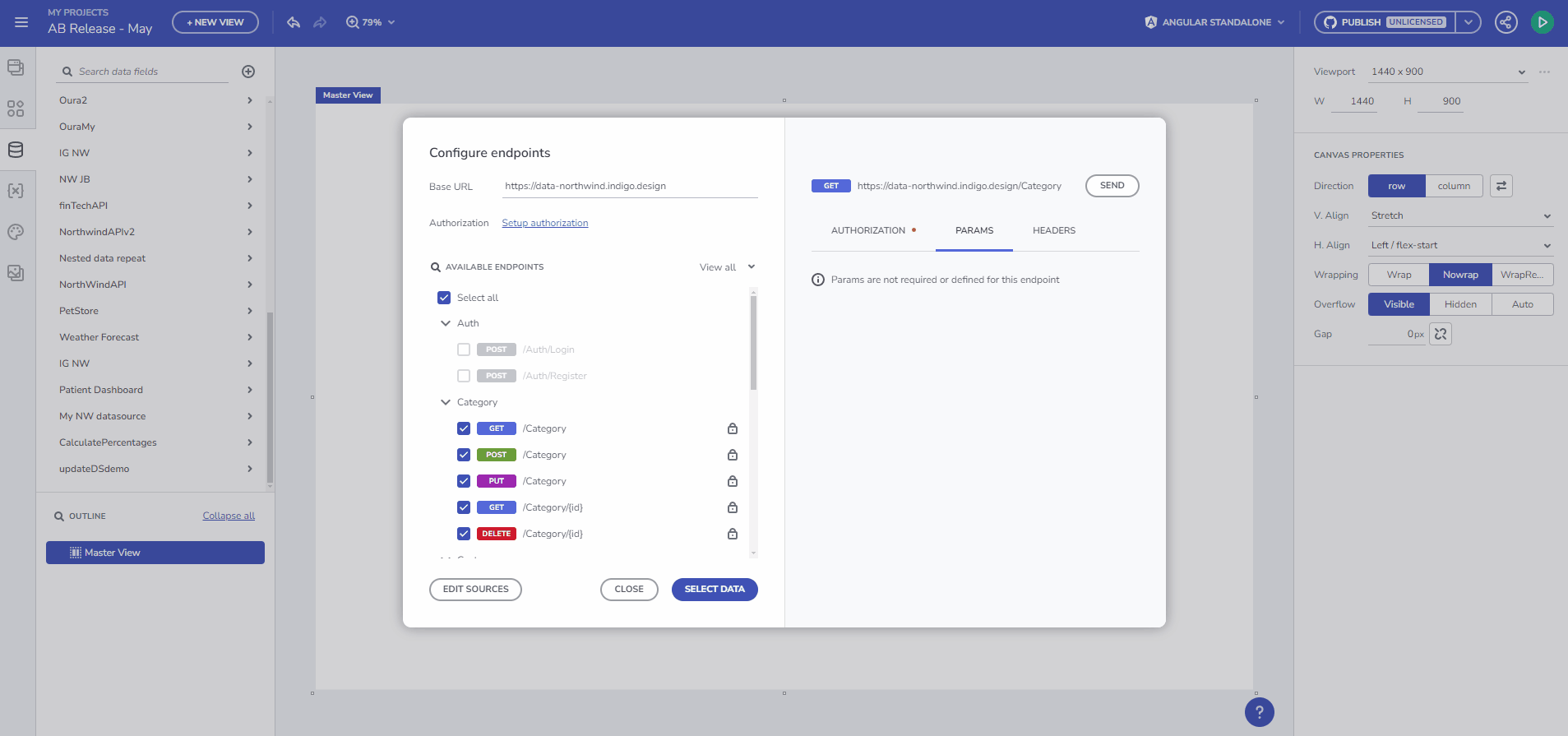Select the Master View canvas tab
1568x736 pixels.
click(x=348, y=95)
